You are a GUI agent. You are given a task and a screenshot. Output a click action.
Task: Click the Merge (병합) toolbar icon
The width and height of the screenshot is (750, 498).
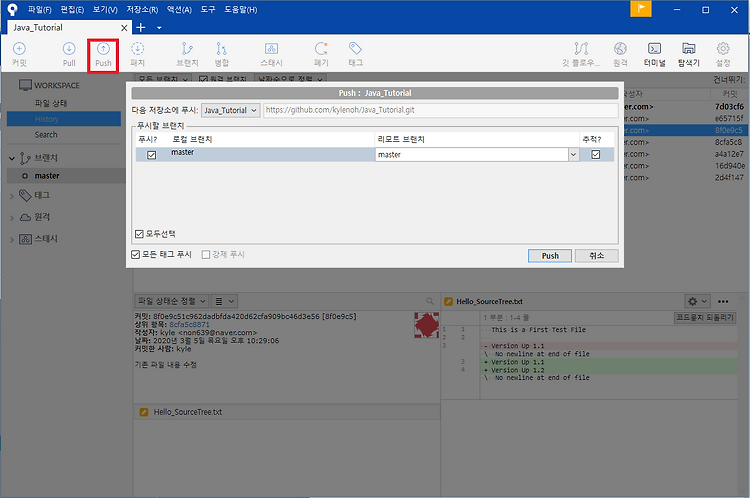(221, 54)
